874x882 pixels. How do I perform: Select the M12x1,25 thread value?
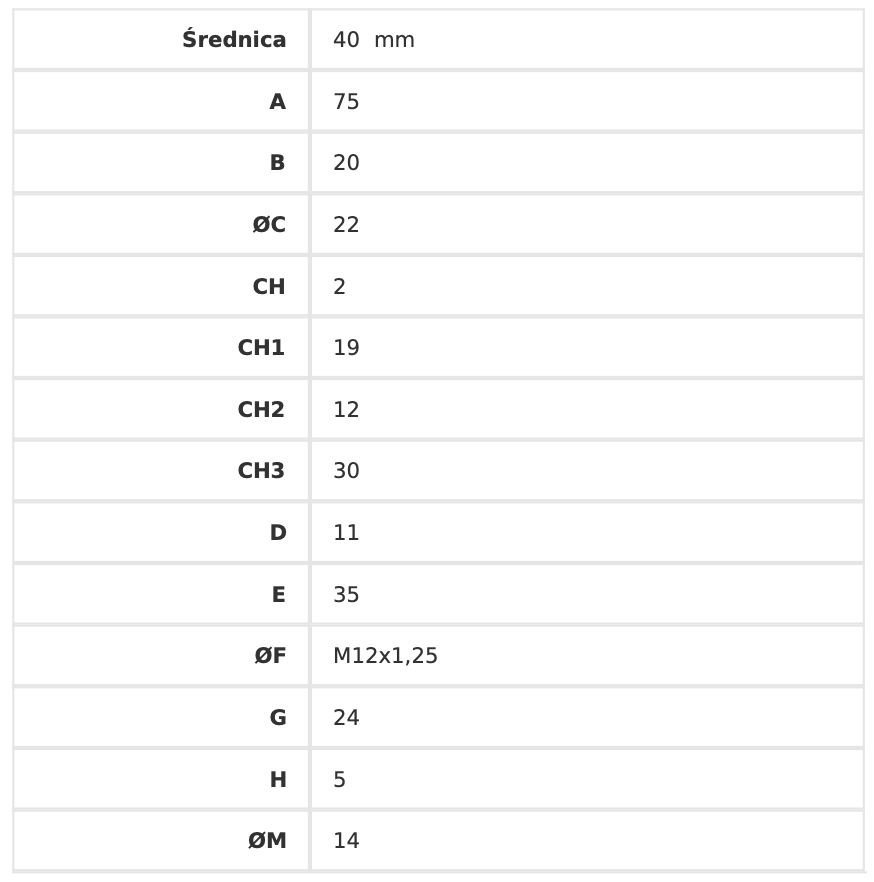pyautogui.click(x=385, y=656)
